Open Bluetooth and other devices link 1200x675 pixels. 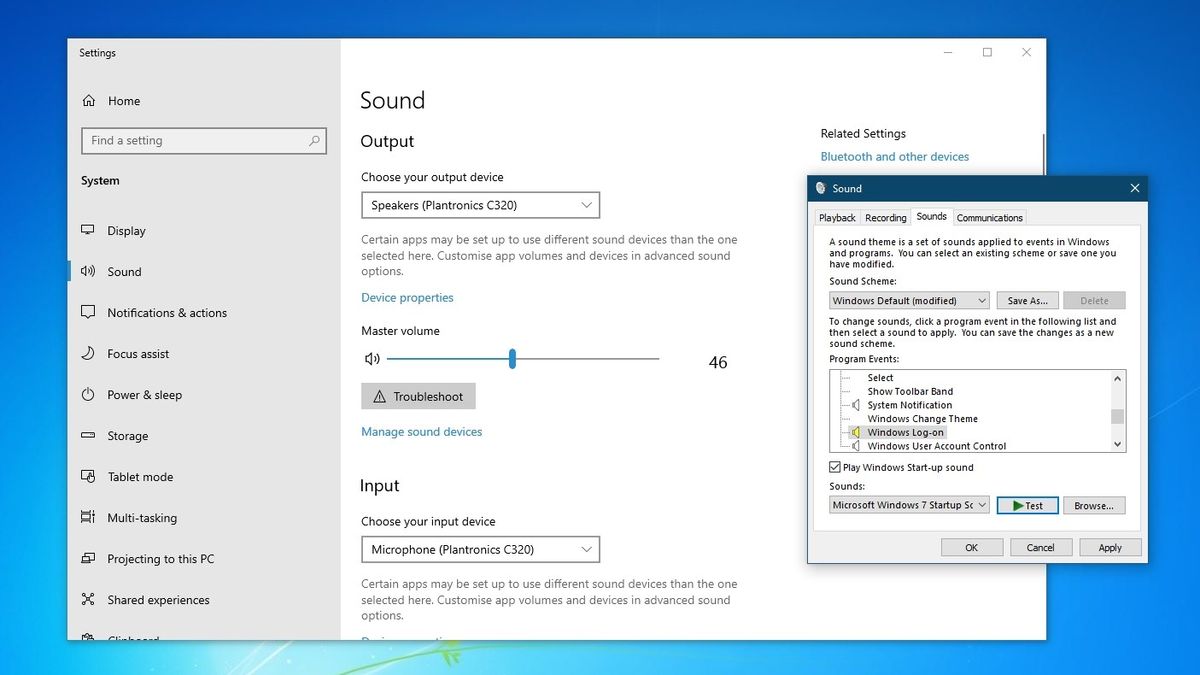pyautogui.click(x=894, y=156)
